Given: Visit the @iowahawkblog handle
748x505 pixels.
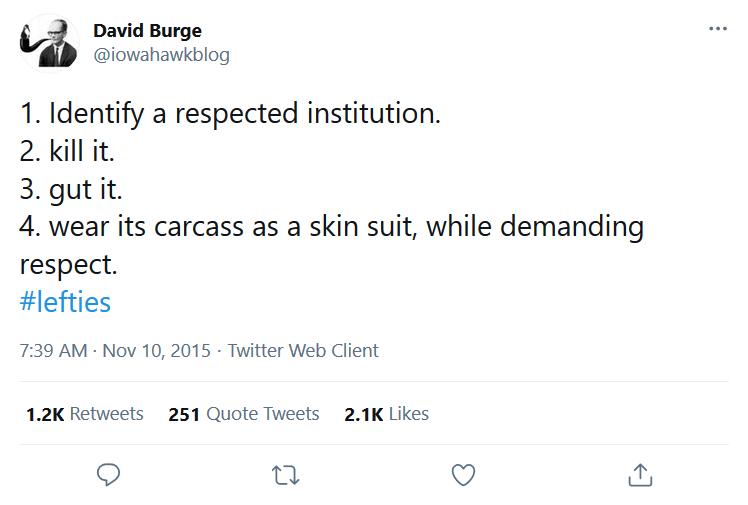Looking at the screenshot, I should [161, 55].
